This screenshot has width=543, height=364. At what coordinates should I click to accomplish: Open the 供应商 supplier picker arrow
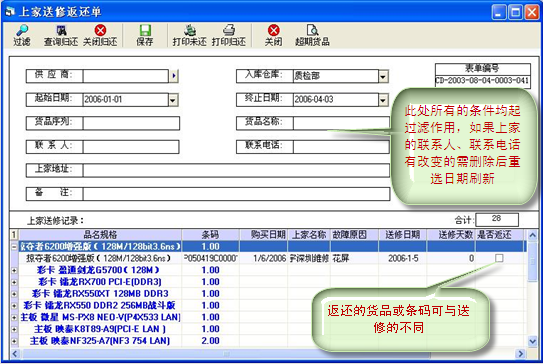[174, 76]
